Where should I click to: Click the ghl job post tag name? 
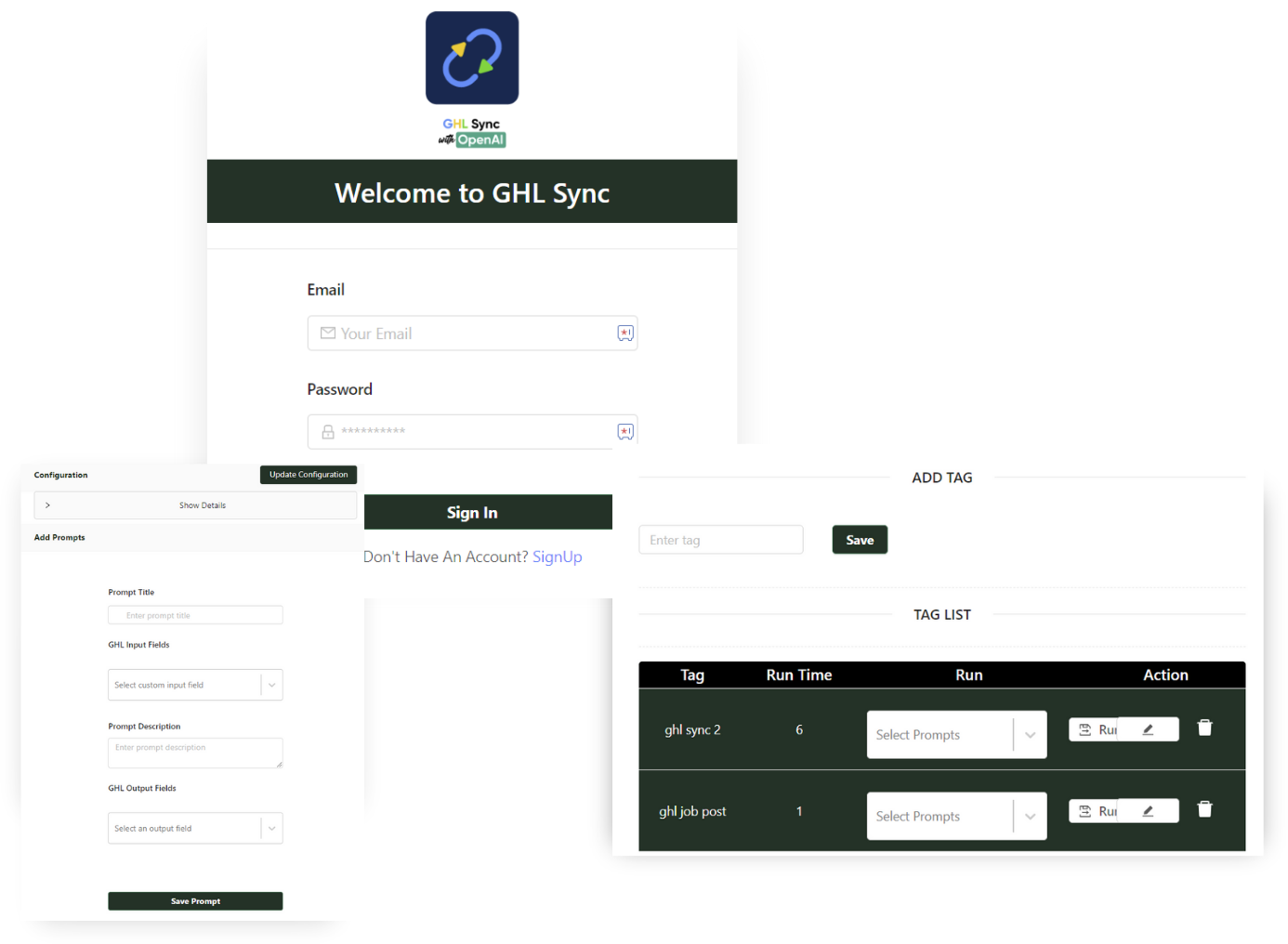pyautogui.click(x=692, y=811)
